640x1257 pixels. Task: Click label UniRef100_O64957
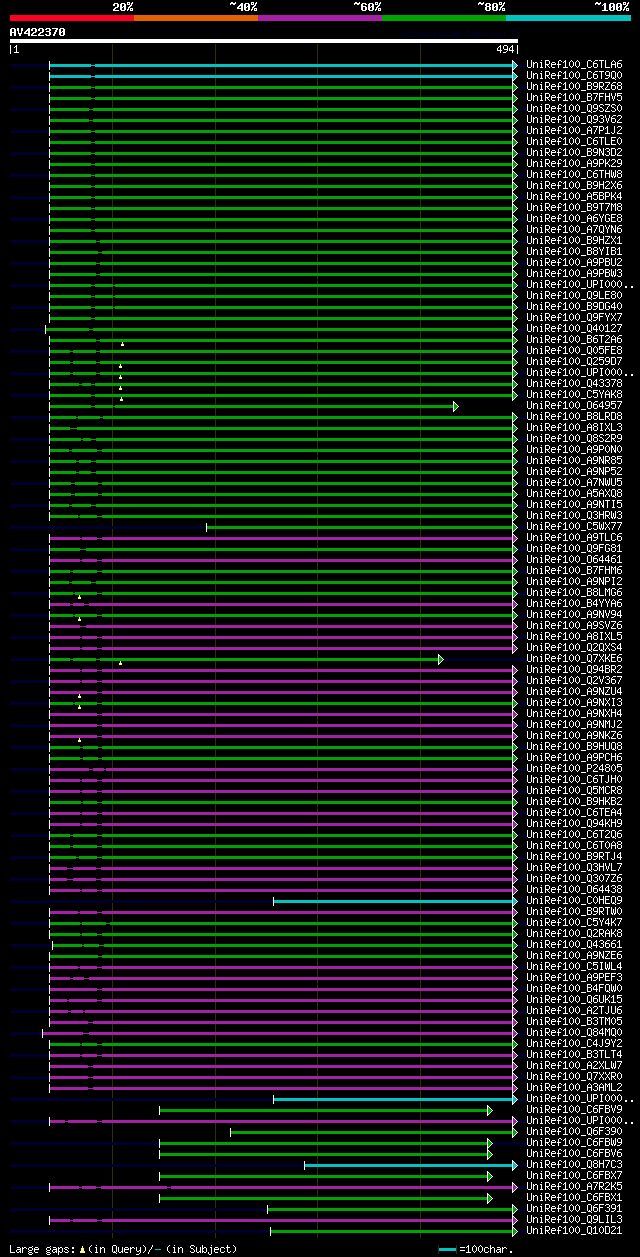pos(574,406)
